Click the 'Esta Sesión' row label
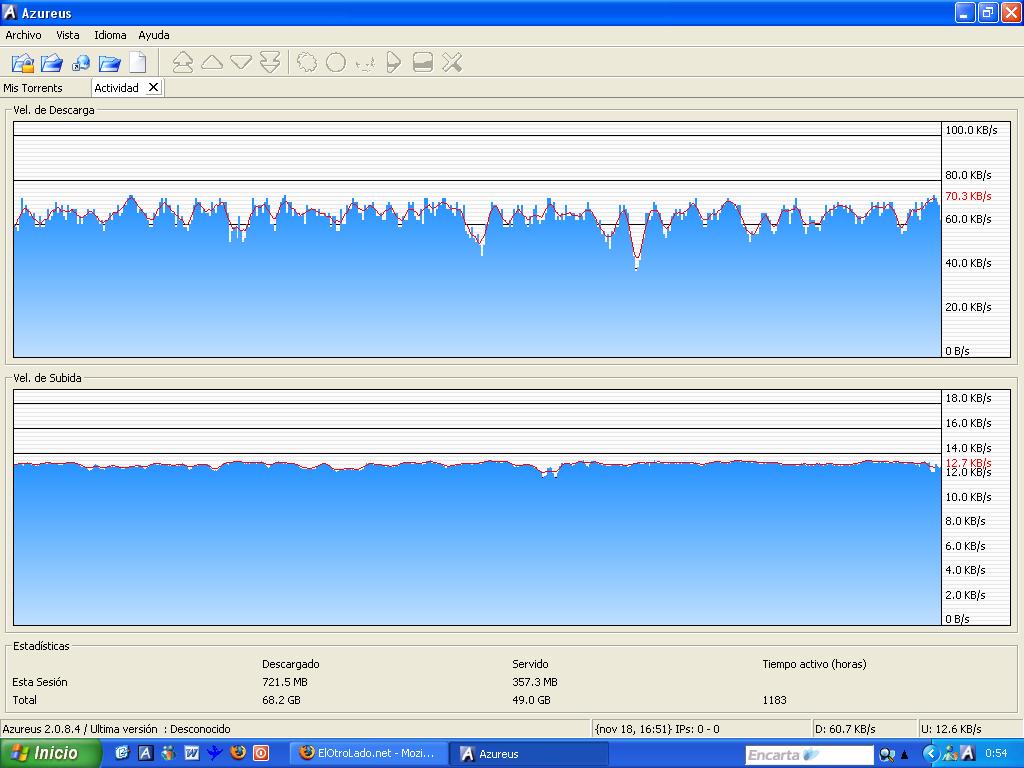 tap(40, 682)
